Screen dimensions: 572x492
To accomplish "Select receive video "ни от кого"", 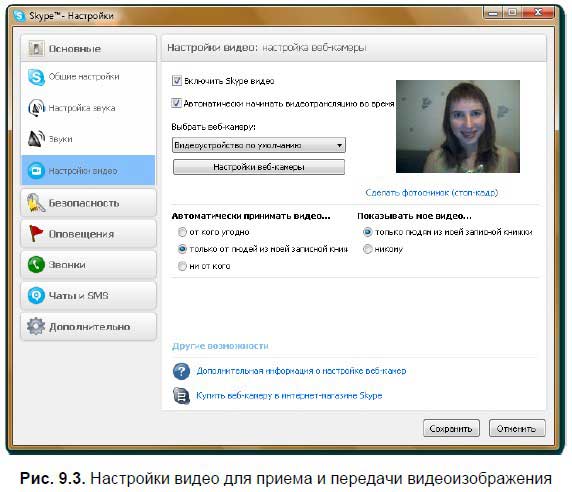I will (182, 266).
